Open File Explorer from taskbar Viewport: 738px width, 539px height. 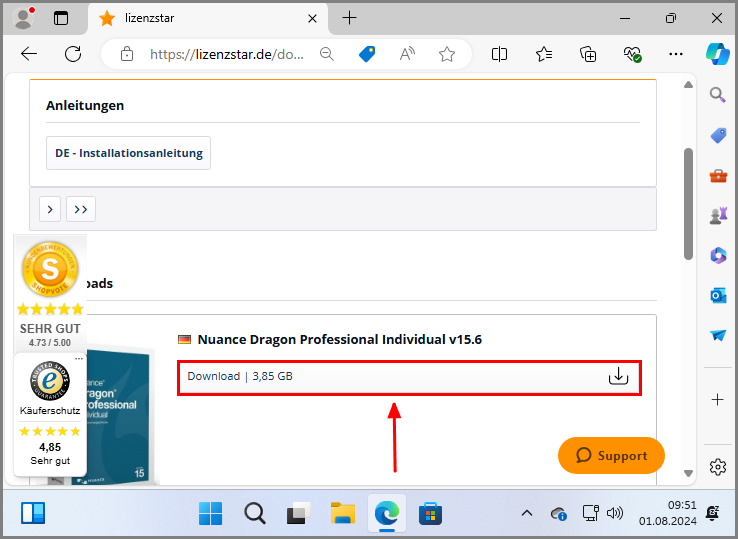[x=343, y=513]
